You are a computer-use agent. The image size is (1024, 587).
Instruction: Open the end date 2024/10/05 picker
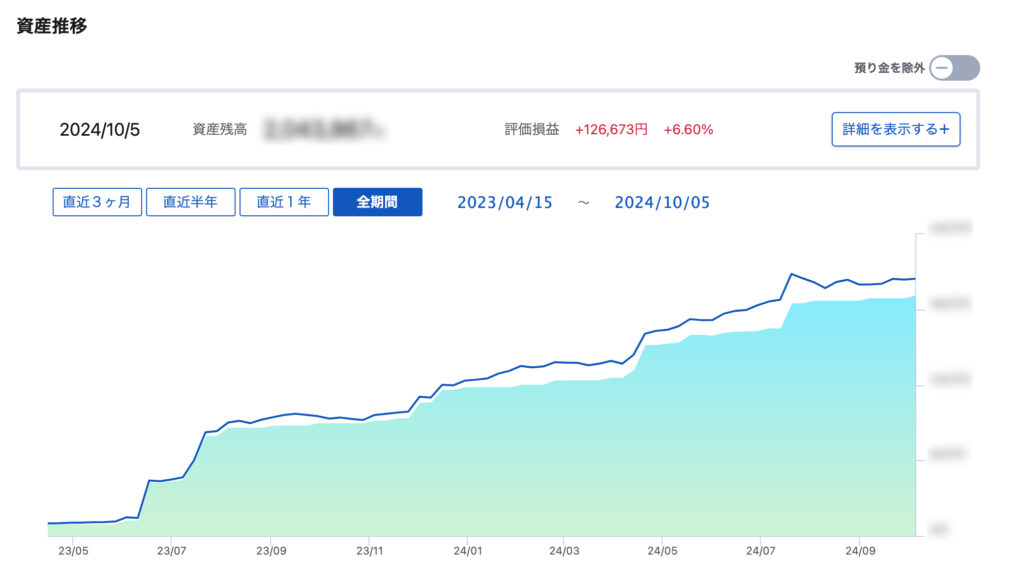click(662, 202)
